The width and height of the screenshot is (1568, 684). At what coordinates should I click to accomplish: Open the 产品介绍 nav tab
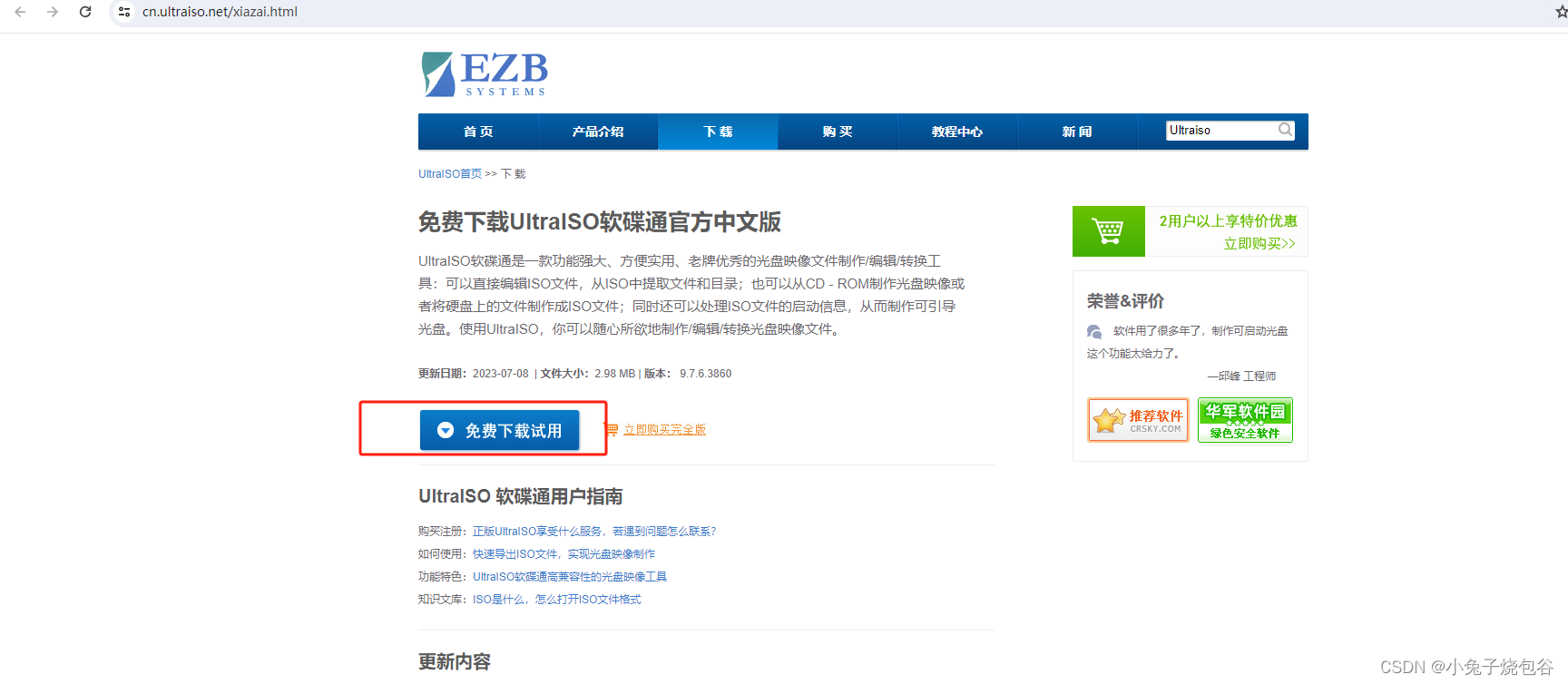[598, 132]
